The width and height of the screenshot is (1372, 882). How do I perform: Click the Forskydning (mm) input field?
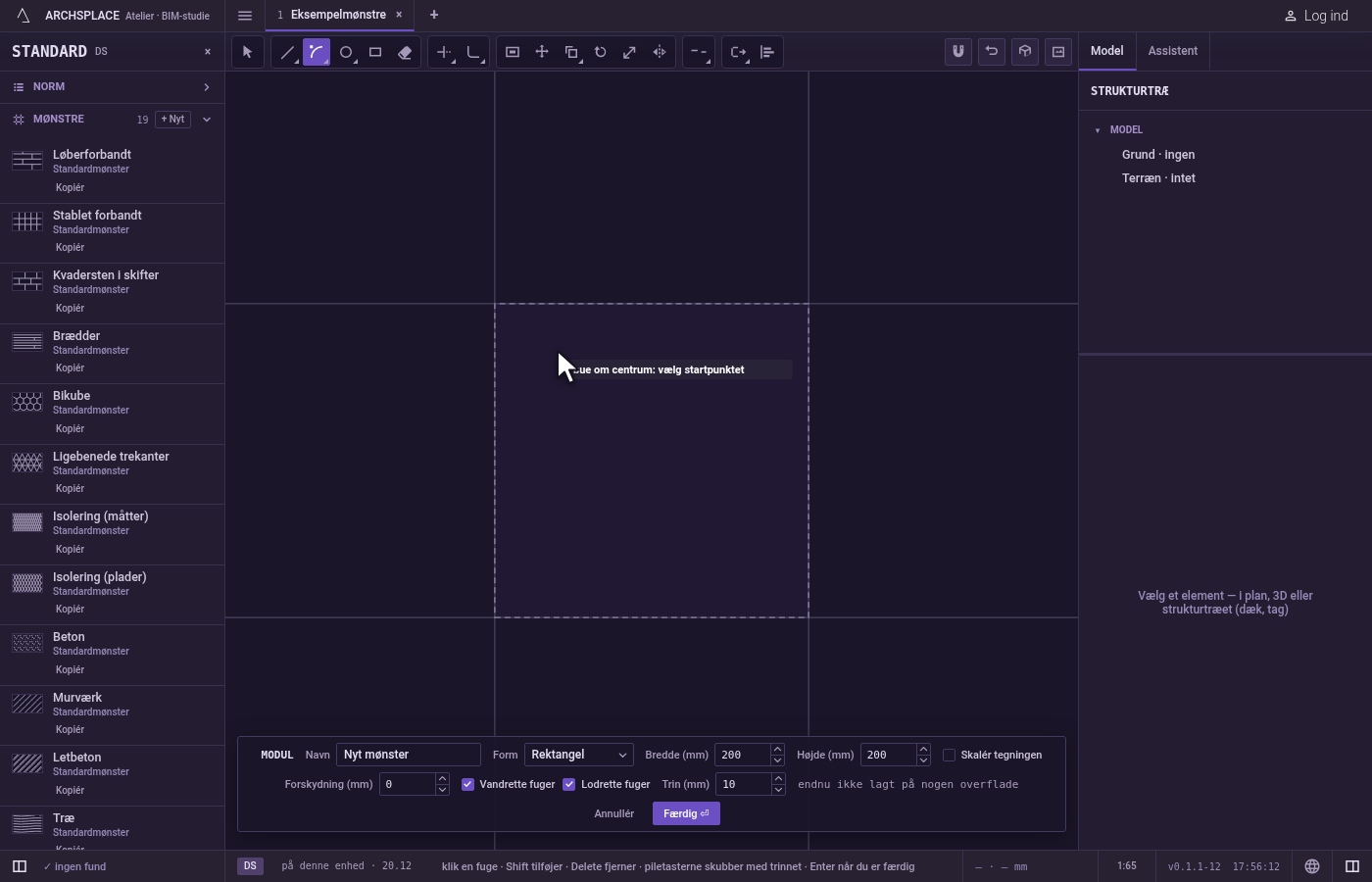408,784
